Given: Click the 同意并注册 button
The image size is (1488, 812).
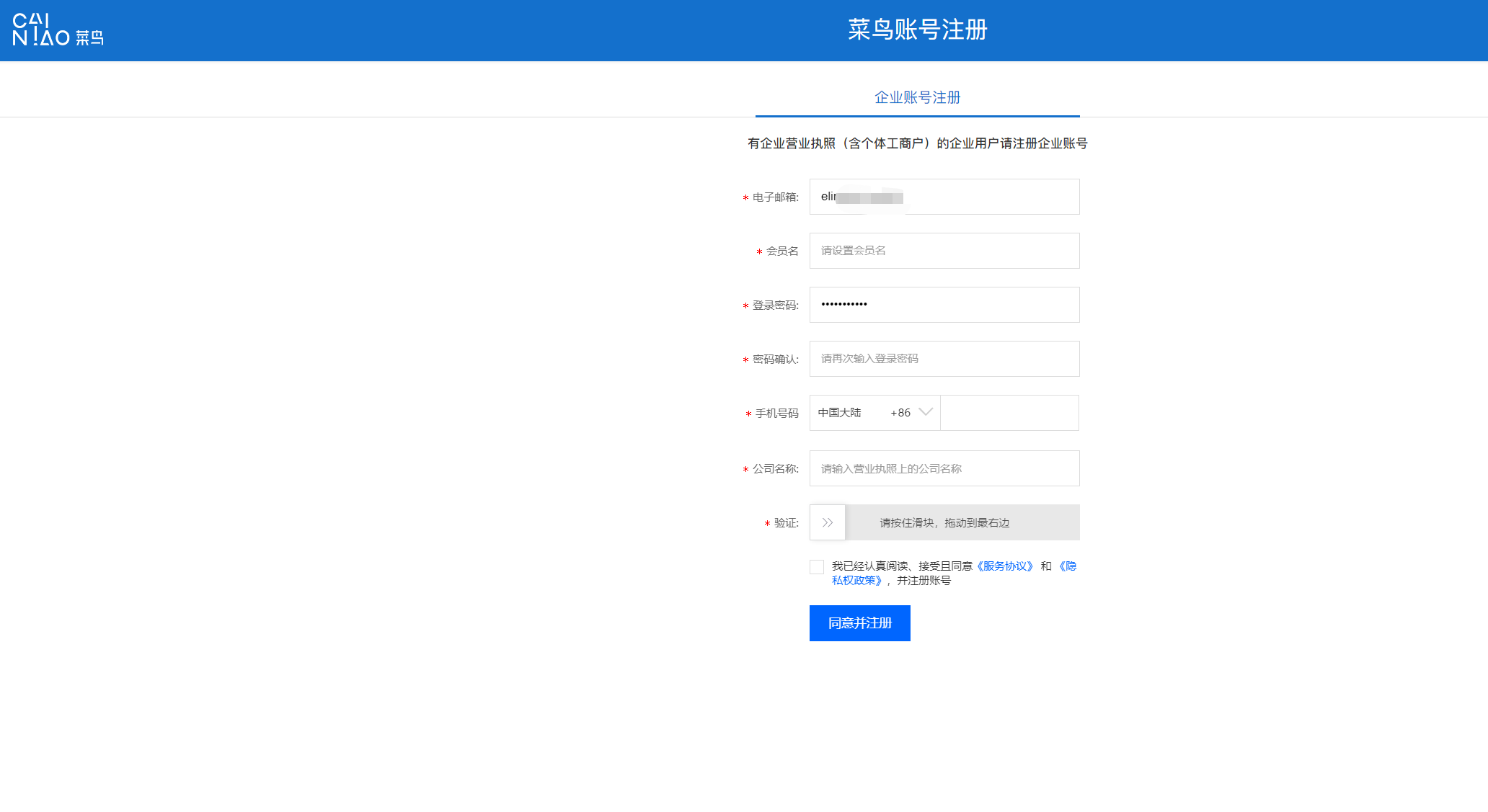Looking at the screenshot, I should (x=860, y=623).
